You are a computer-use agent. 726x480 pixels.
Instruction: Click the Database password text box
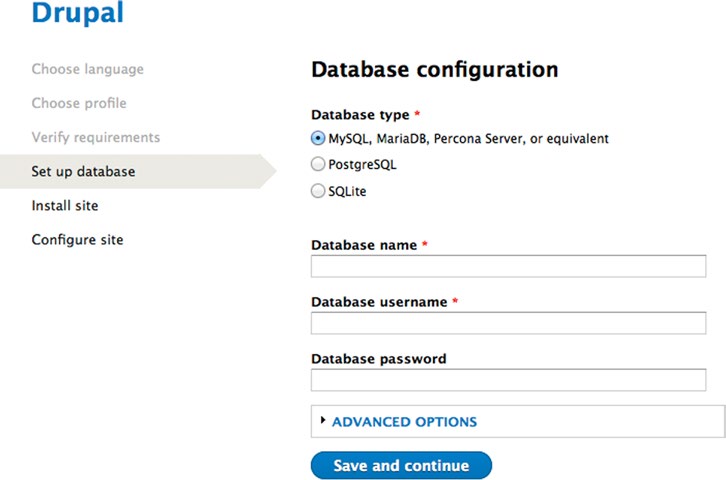(508, 380)
